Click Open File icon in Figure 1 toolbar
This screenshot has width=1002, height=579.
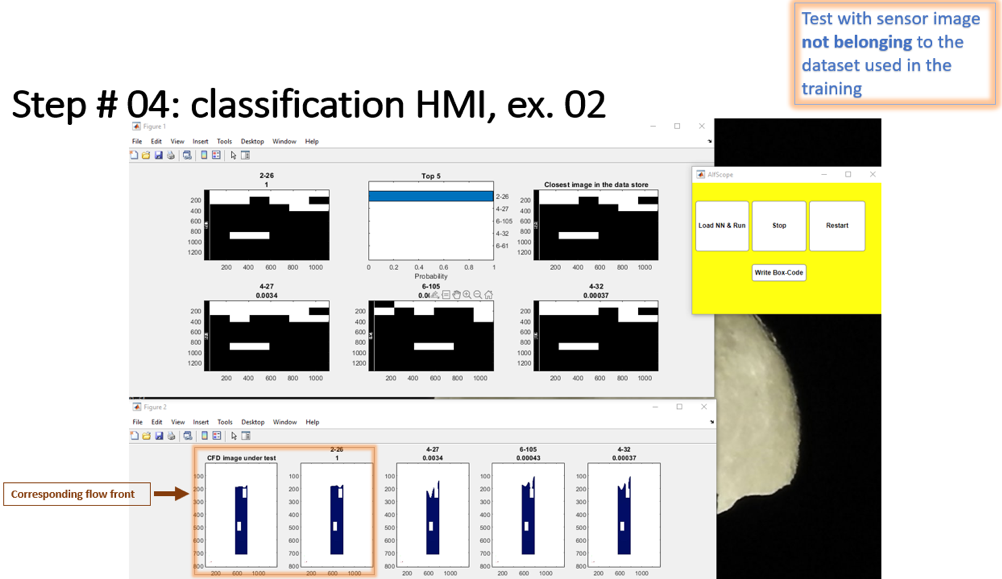[x=146, y=155]
